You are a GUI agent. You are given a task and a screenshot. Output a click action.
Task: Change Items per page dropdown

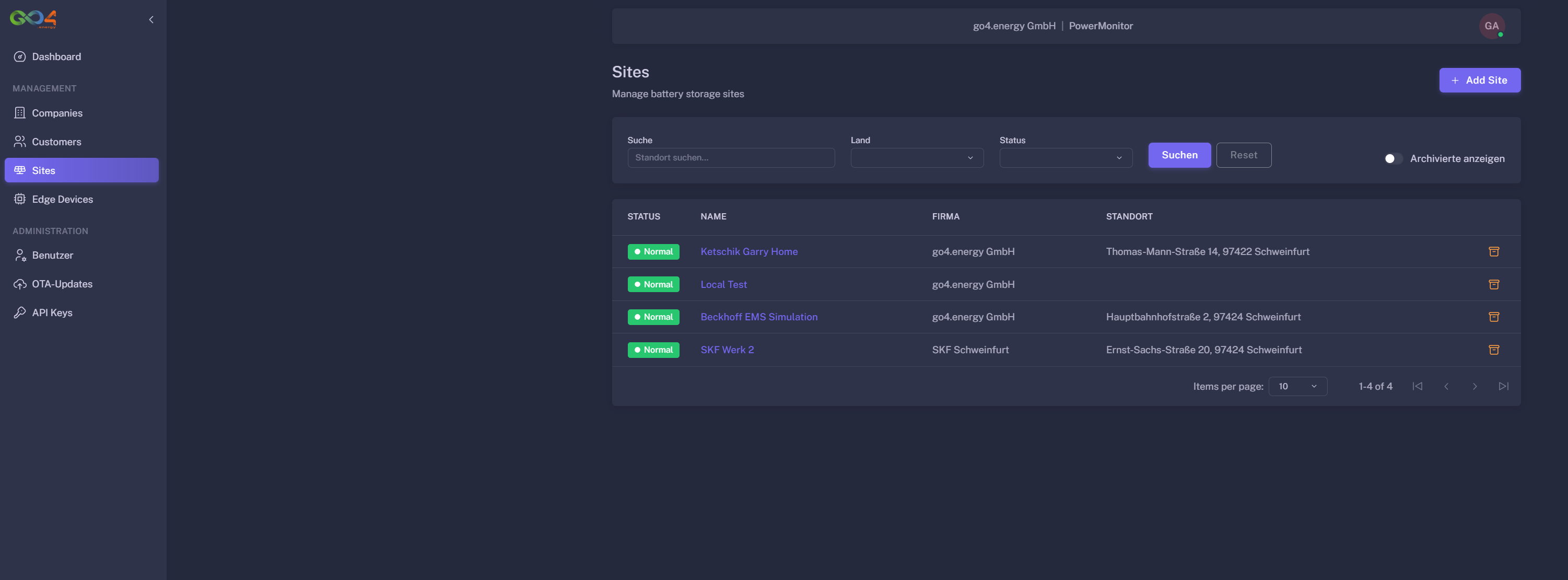point(1297,386)
